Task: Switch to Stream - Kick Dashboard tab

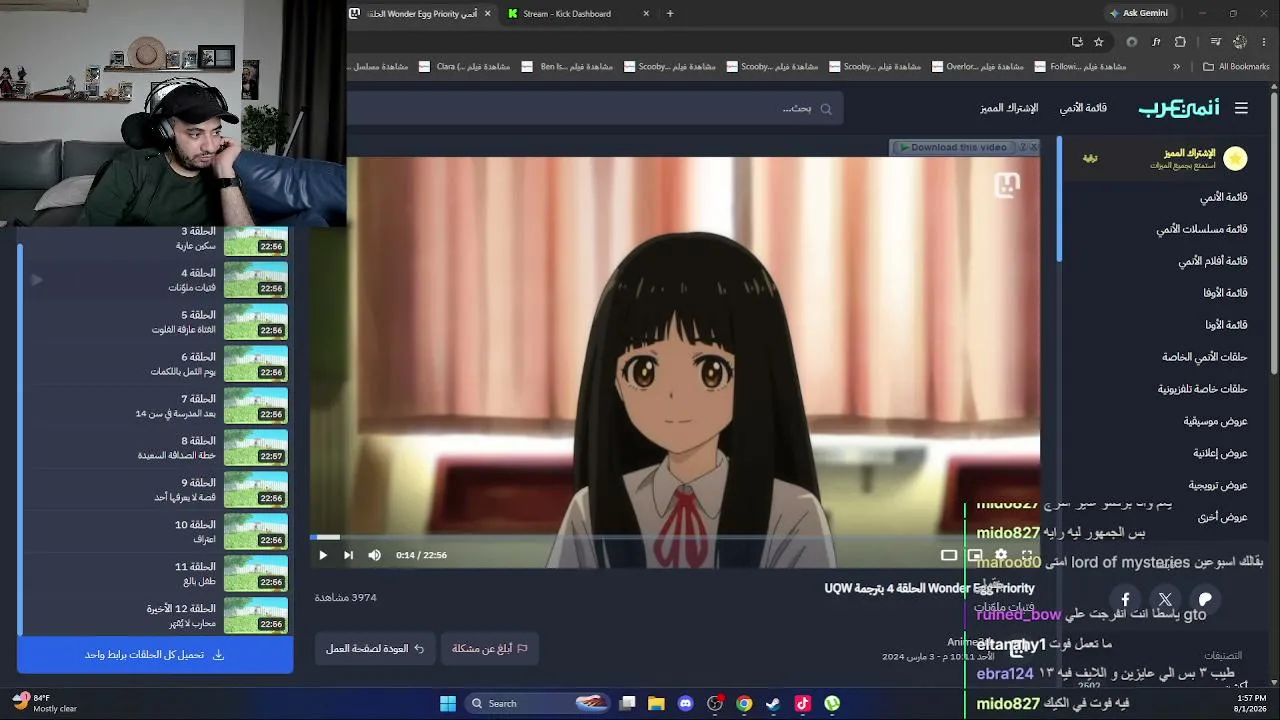Action: (579, 14)
